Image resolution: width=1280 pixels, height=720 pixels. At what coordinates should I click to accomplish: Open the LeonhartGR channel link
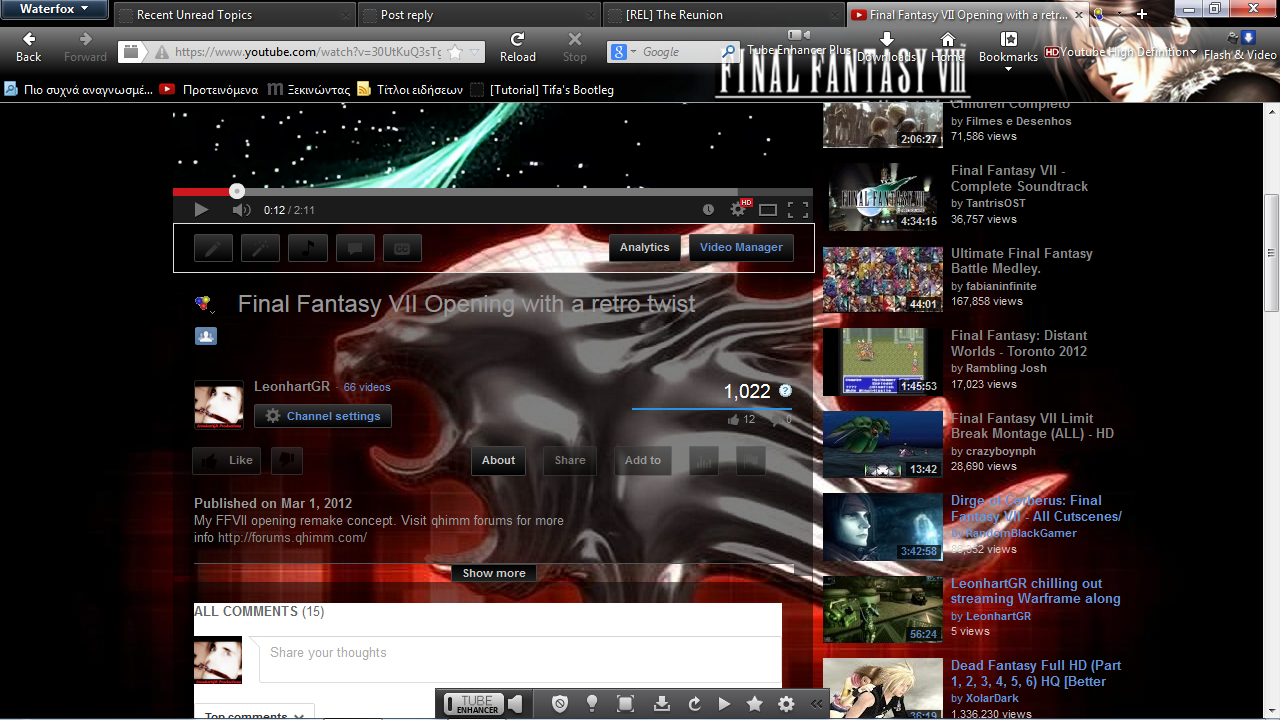[x=292, y=387]
